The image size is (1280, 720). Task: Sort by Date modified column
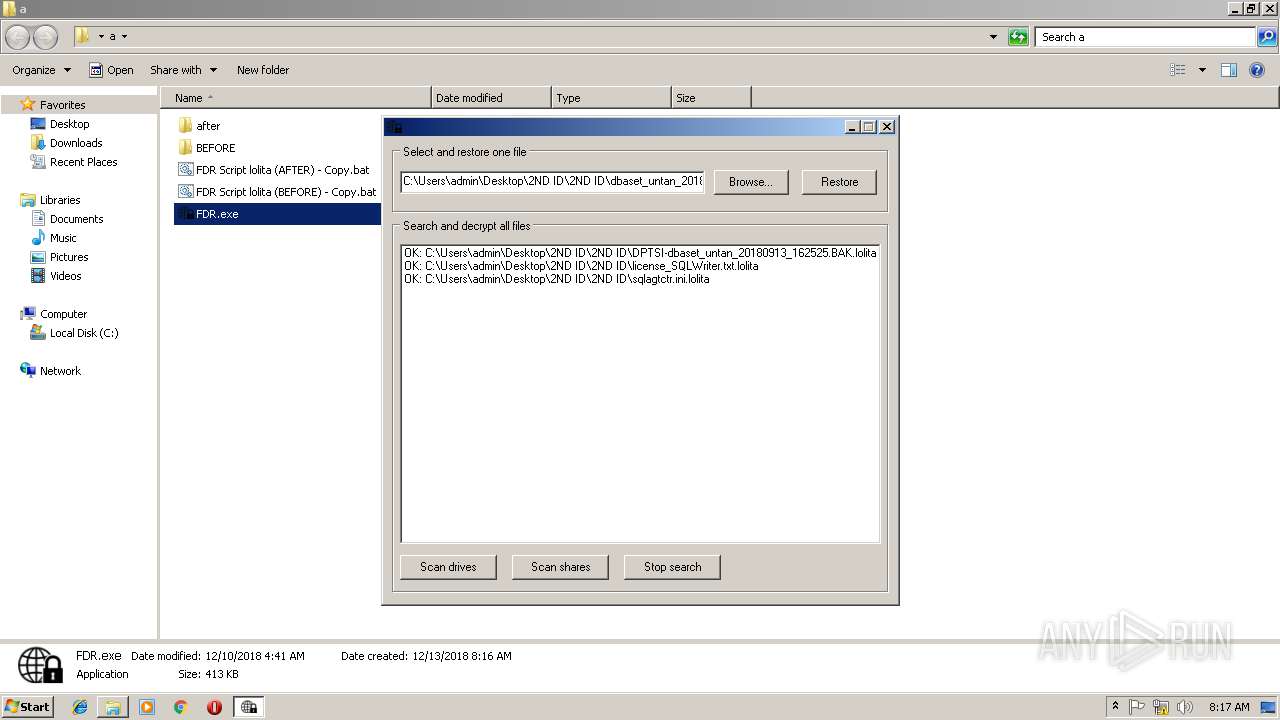point(491,98)
